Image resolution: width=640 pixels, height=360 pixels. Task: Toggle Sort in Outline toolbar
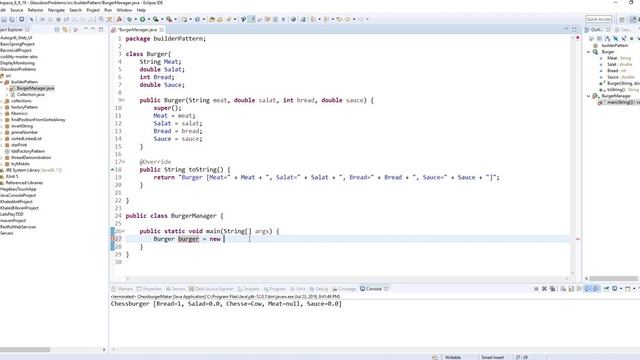607,38
